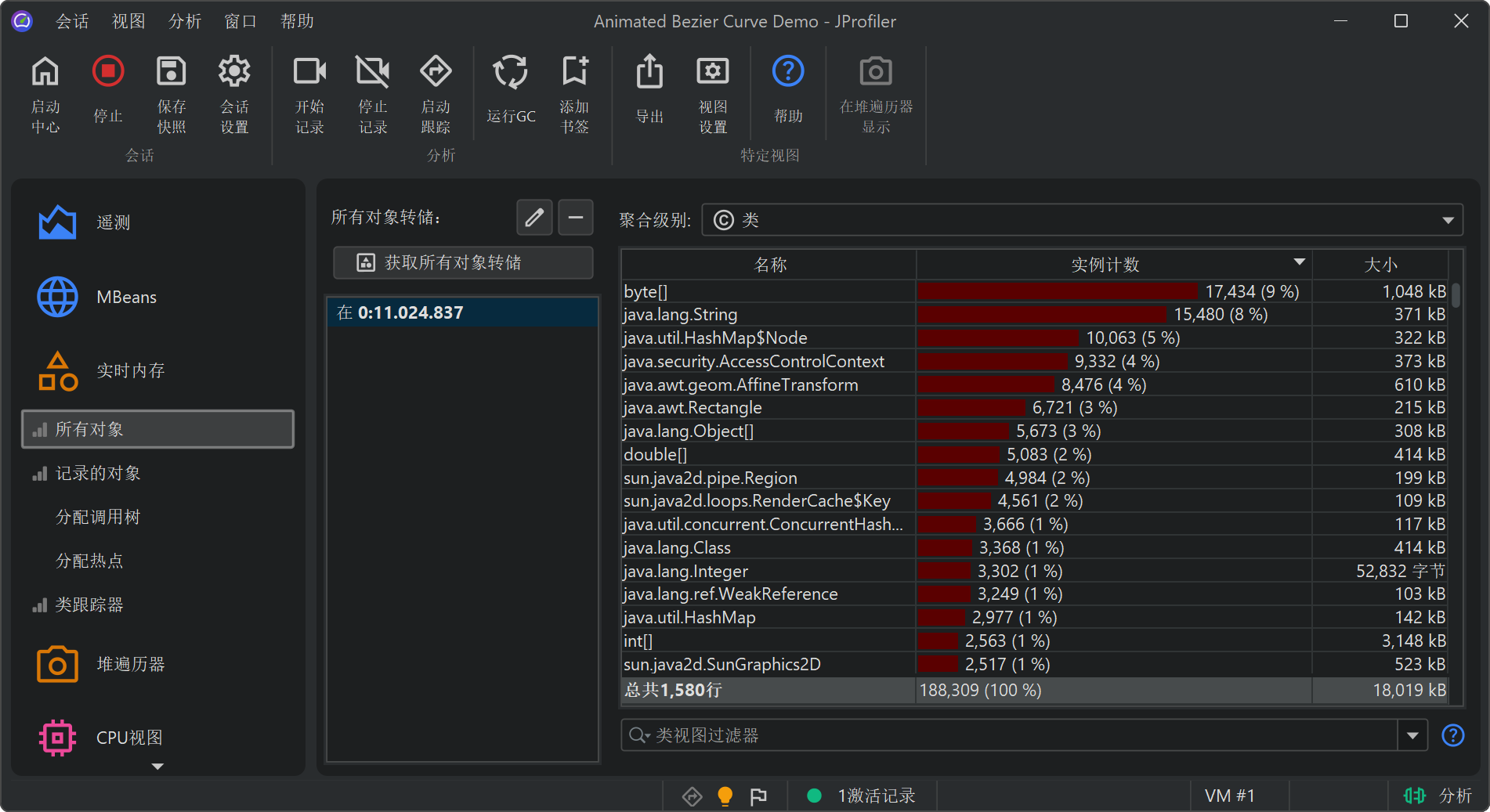Screen dimensions: 1490x812
Task: Open the 分析 (Profiling) menu
Action: pos(185,21)
